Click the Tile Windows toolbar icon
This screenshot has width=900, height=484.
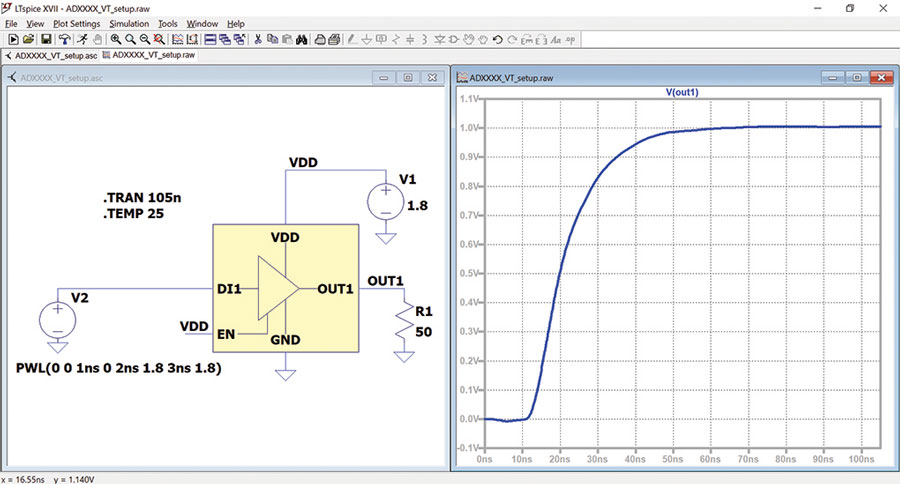210,39
